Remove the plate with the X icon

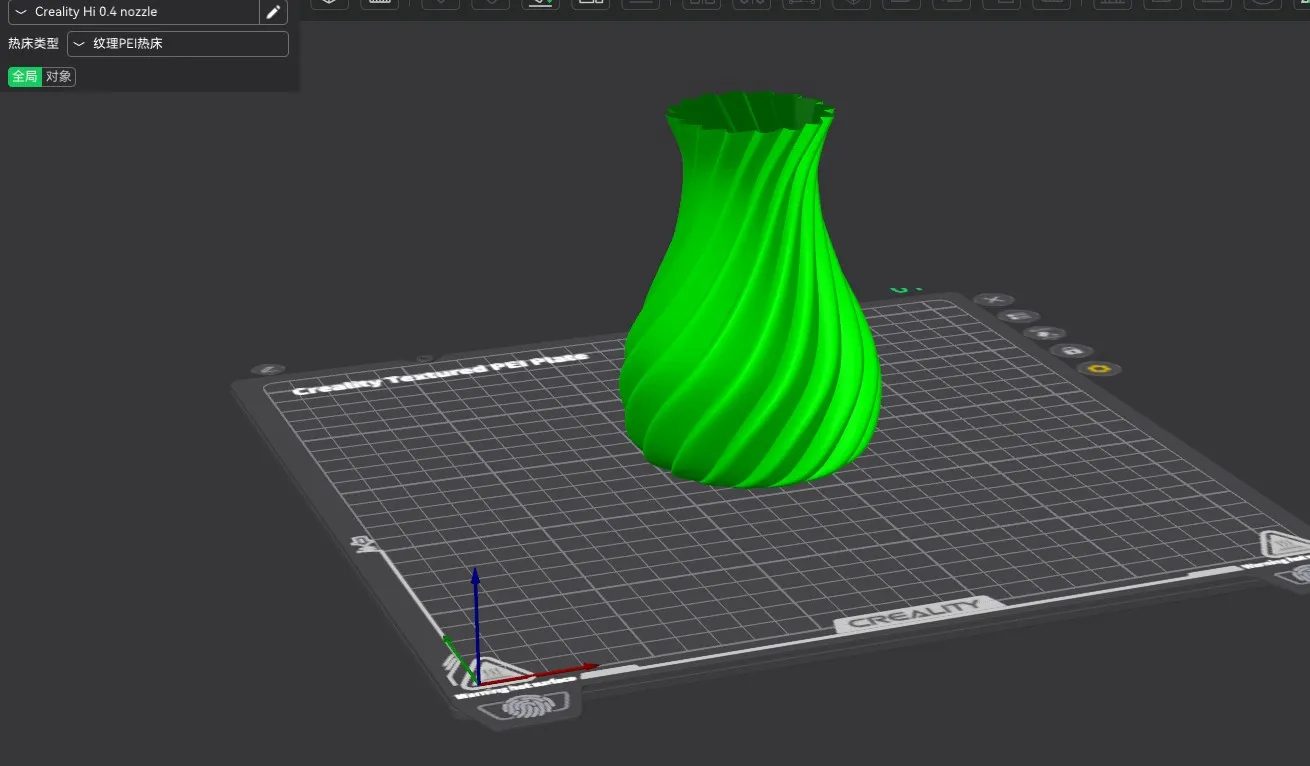994,299
